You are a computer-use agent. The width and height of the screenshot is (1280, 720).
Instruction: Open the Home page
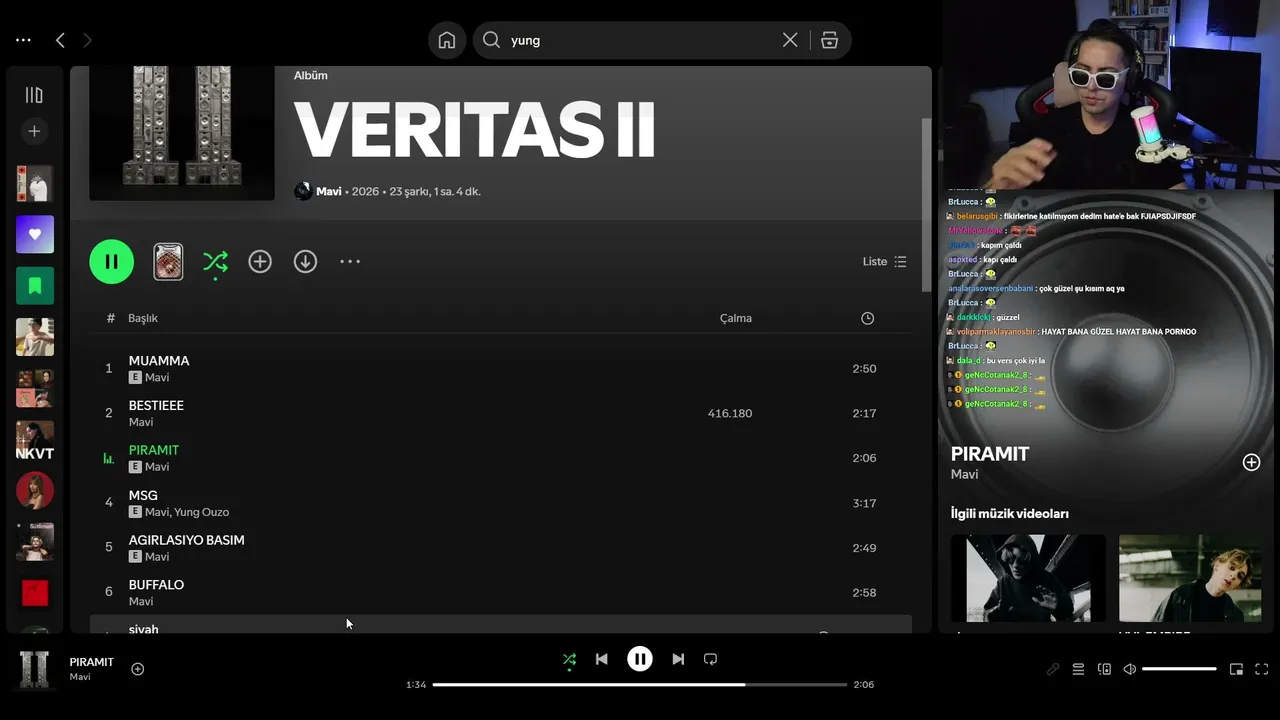tap(447, 40)
